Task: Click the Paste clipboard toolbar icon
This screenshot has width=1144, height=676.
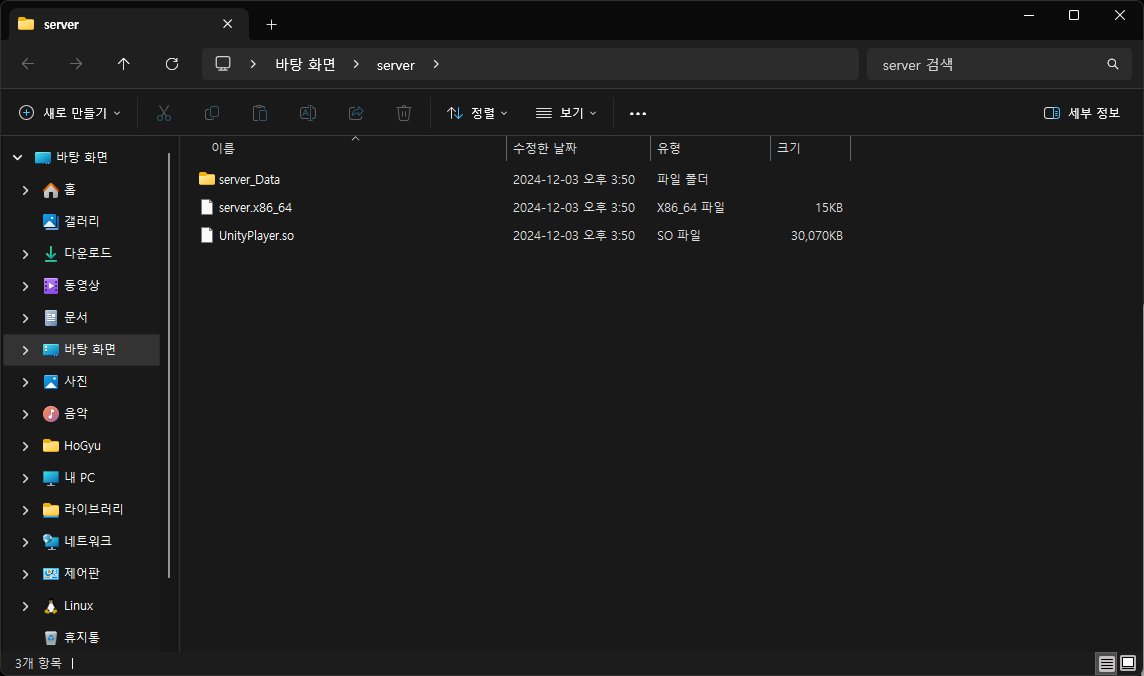Action: (x=260, y=113)
